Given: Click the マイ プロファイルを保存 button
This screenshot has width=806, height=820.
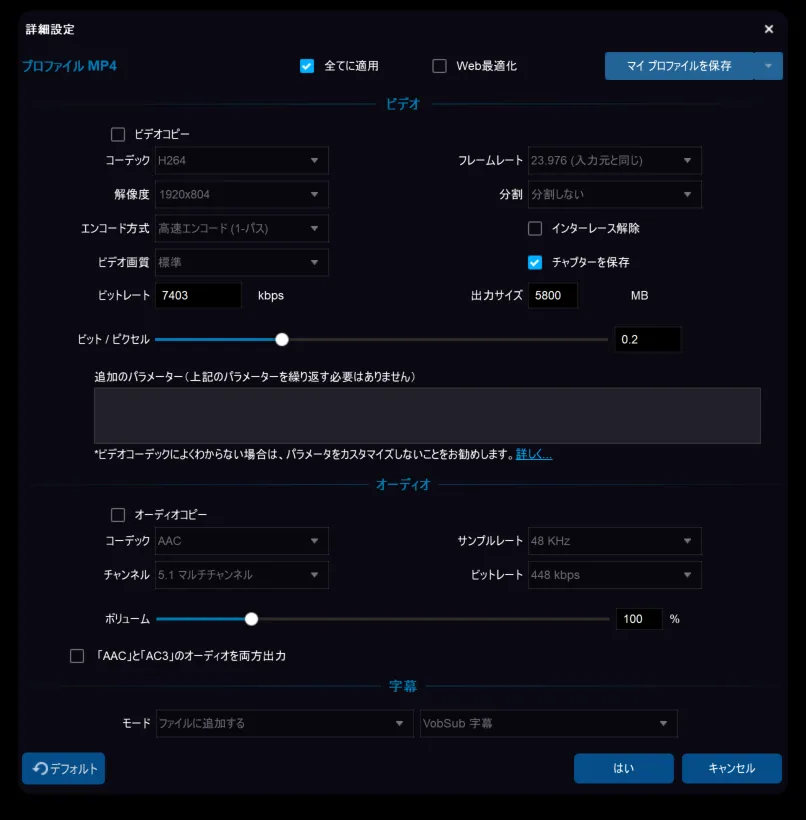Looking at the screenshot, I should [679, 66].
